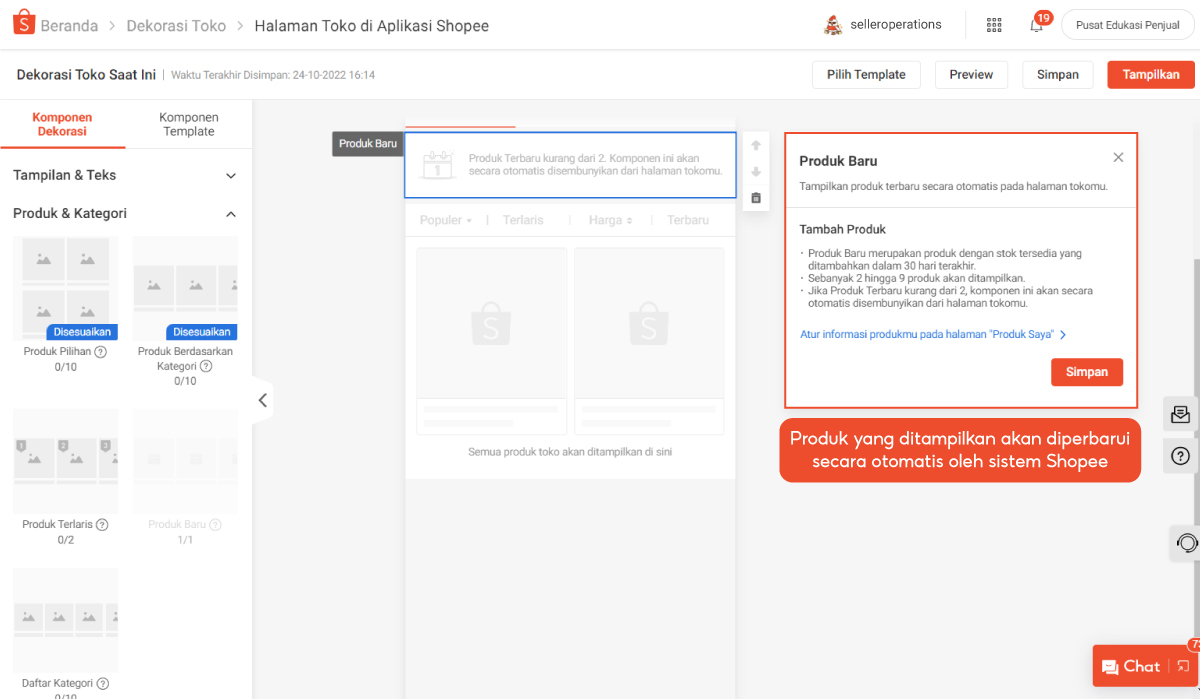Expand the Tampilan & Teks section
The width and height of the screenshot is (1200, 699).
pos(231,176)
